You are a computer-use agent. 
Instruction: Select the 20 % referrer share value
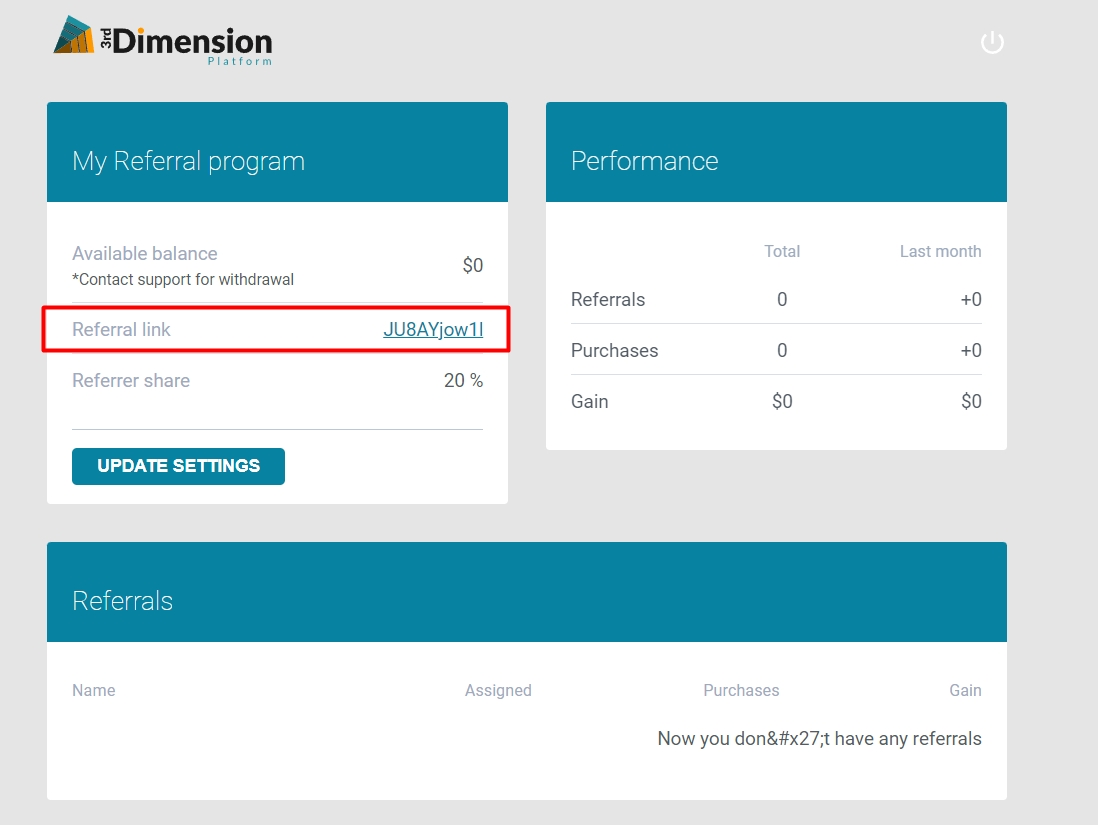click(x=463, y=381)
